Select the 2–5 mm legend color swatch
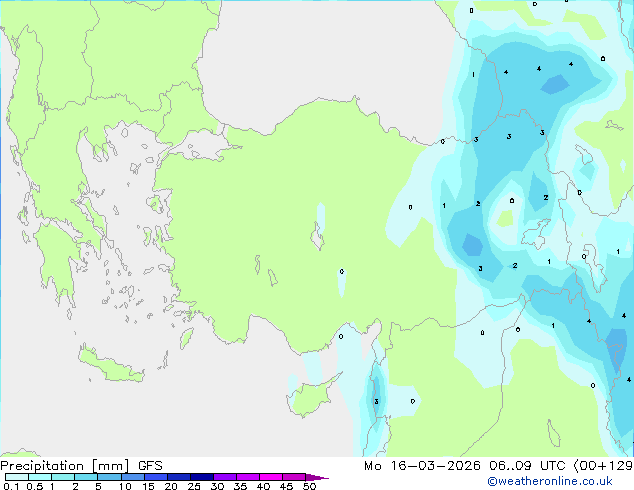 click(86, 477)
